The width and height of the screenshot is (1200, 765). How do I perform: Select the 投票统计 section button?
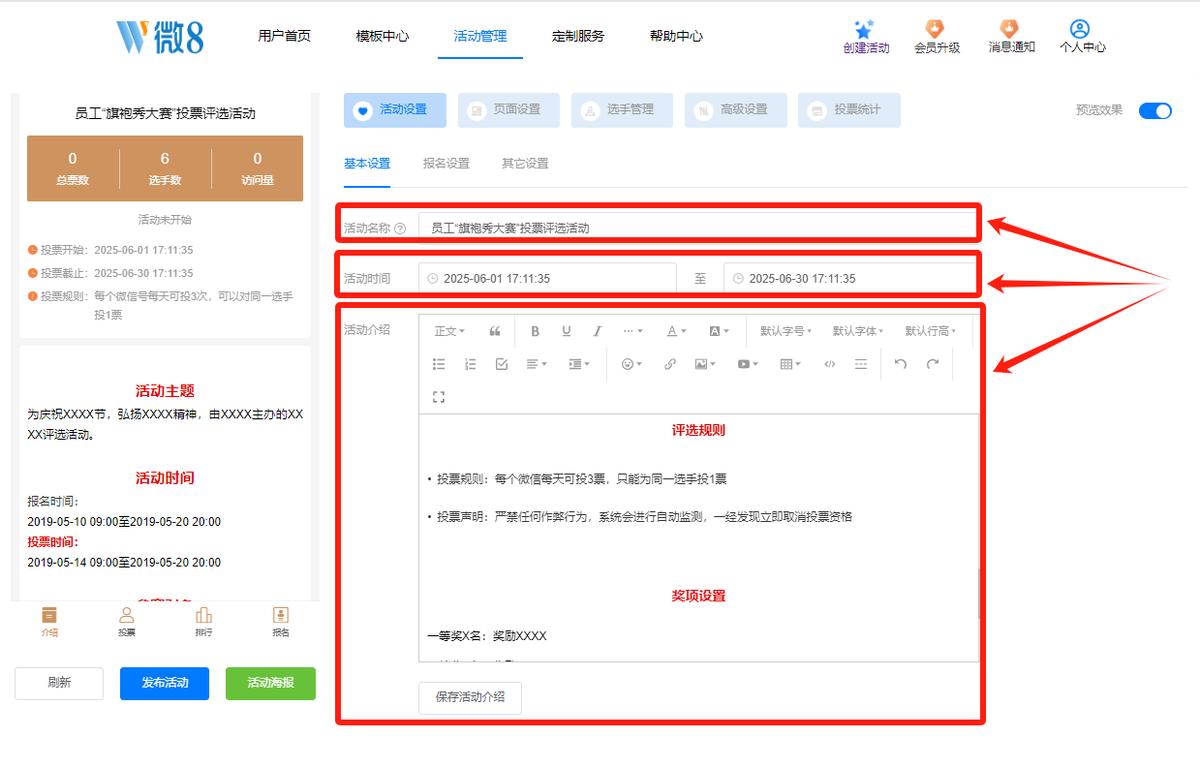[x=849, y=110]
